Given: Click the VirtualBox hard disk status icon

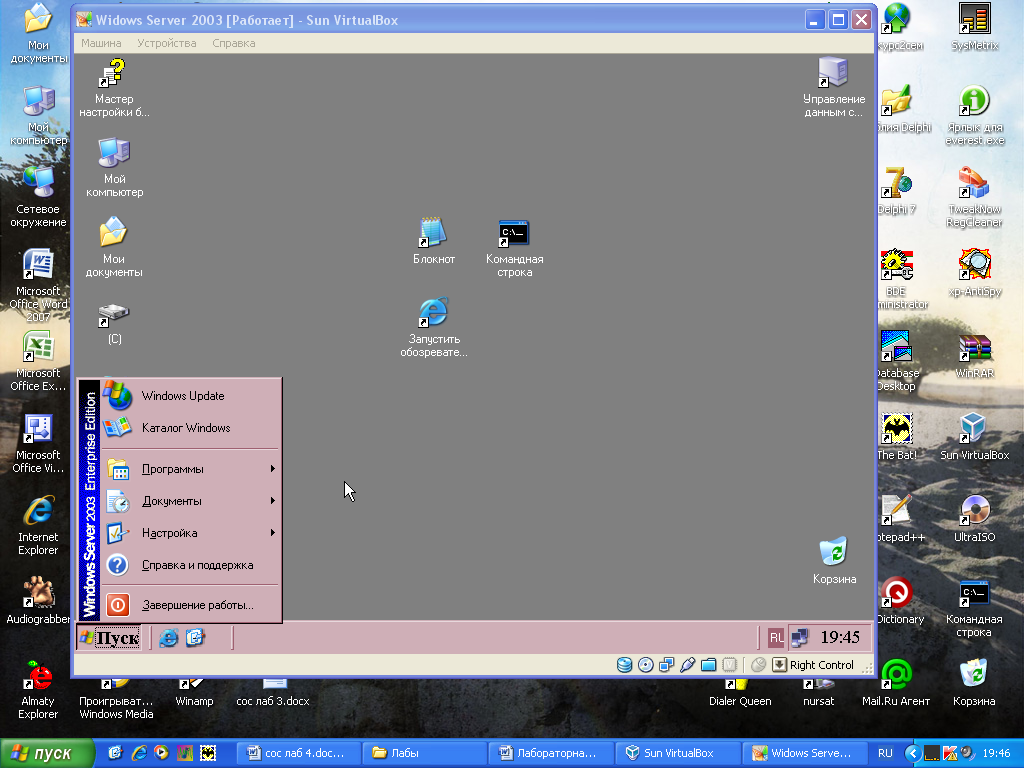Looking at the screenshot, I should [x=624, y=665].
